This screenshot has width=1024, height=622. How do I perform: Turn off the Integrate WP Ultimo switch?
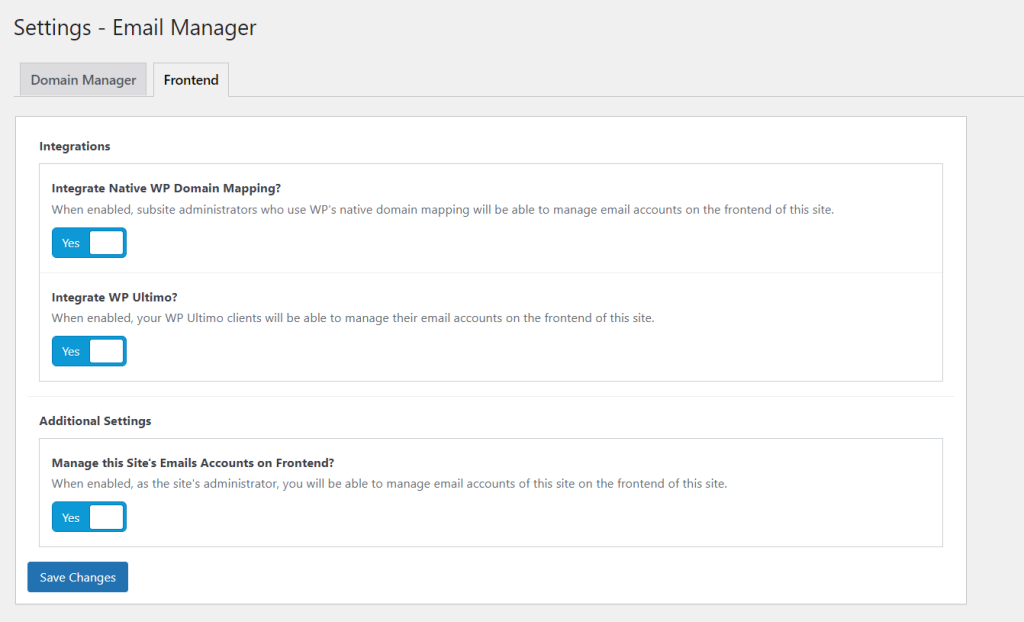(x=89, y=351)
